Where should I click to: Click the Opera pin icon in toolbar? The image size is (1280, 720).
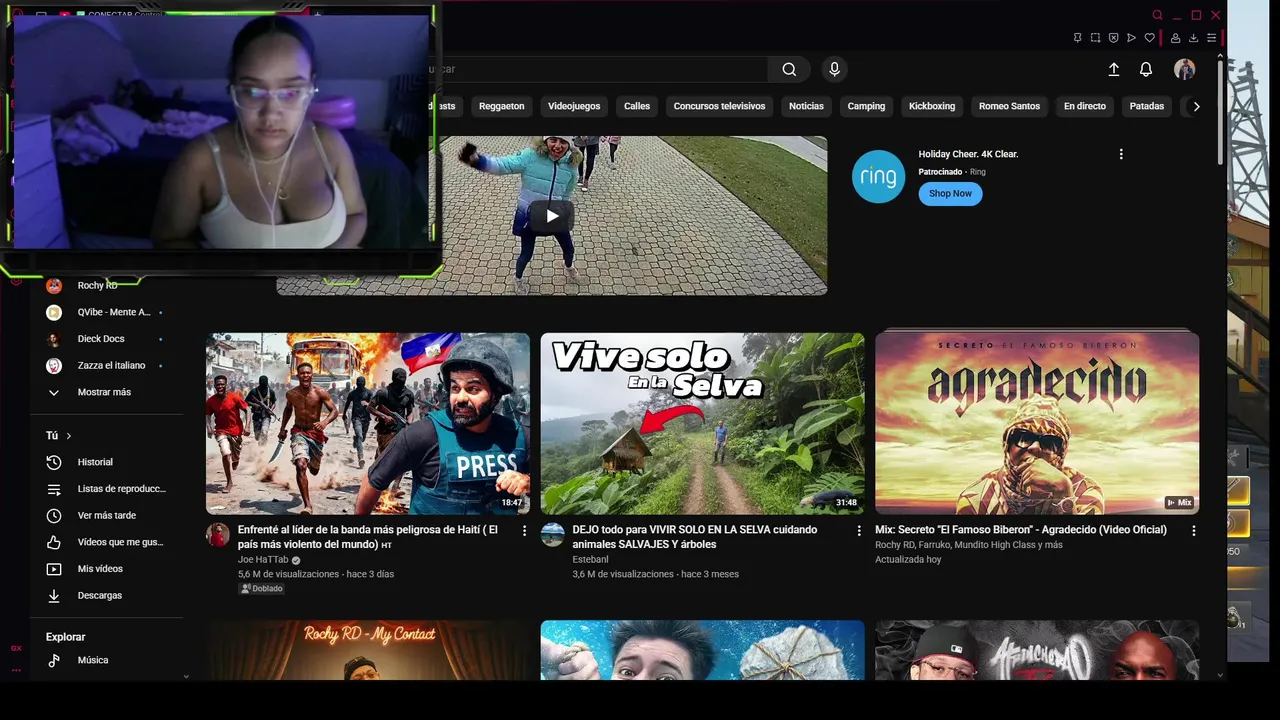pos(1077,38)
